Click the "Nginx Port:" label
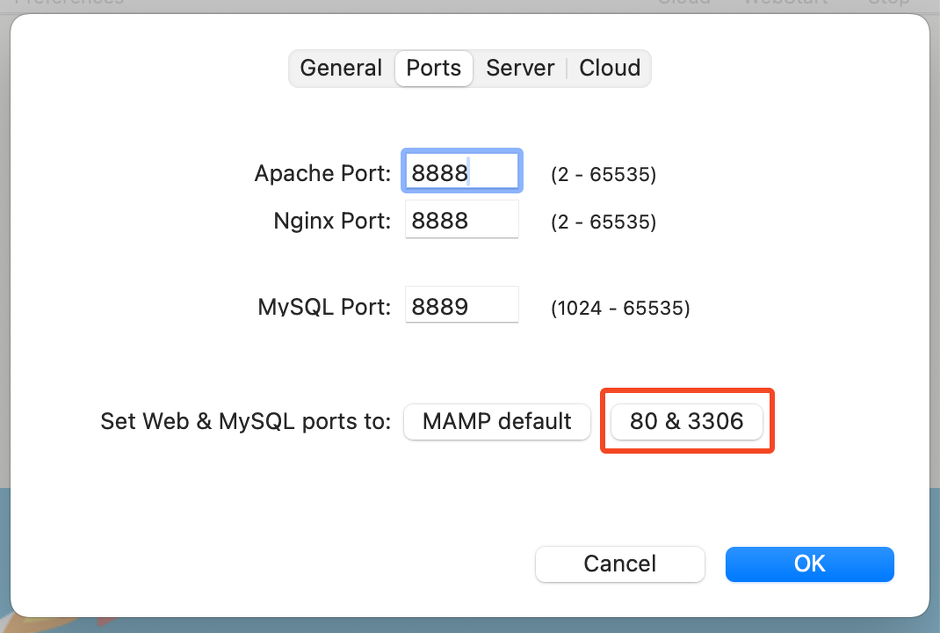Image resolution: width=940 pixels, height=633 pixels. [x=332, y=221]
